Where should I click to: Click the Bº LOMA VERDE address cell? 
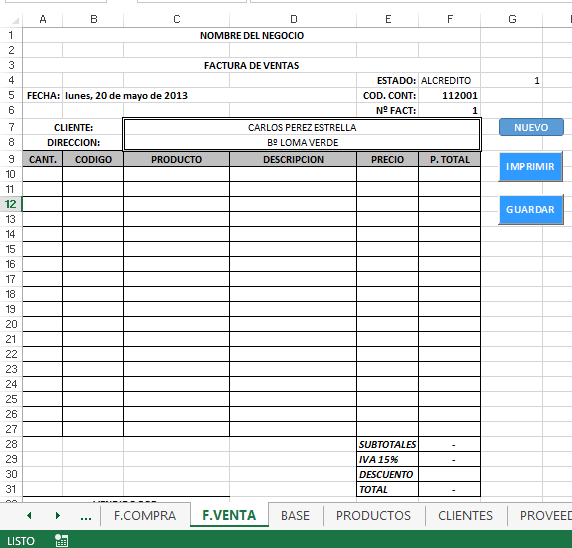302,143
